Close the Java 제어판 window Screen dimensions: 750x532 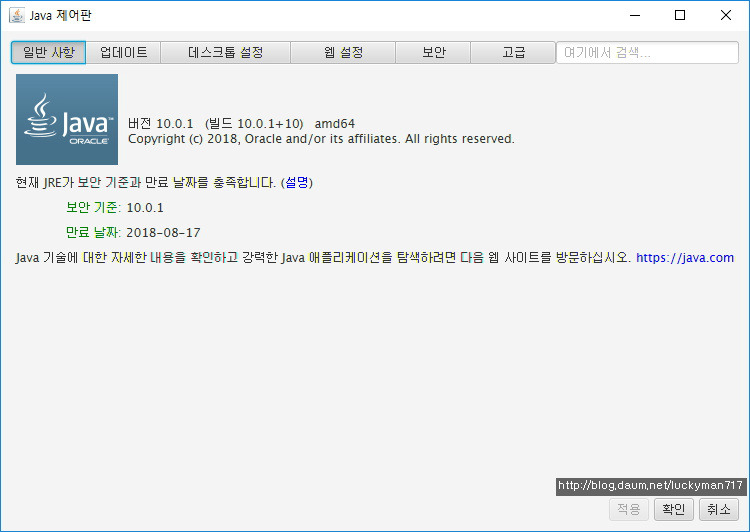[x=726, y=15]
